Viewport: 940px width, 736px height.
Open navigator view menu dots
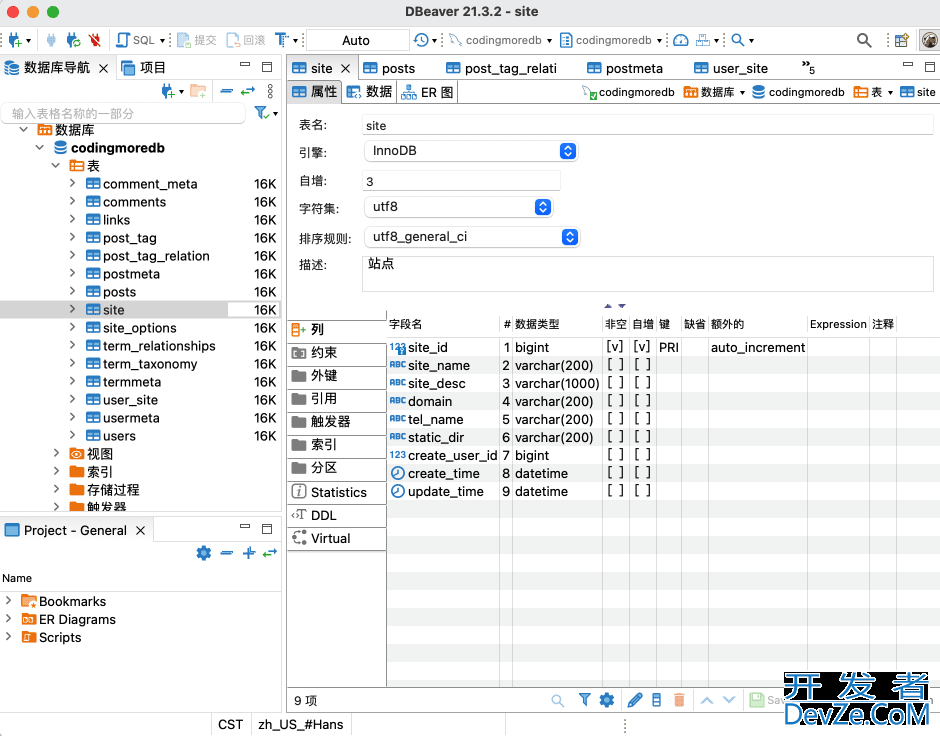pyautogui.click(x=270, y=91)
